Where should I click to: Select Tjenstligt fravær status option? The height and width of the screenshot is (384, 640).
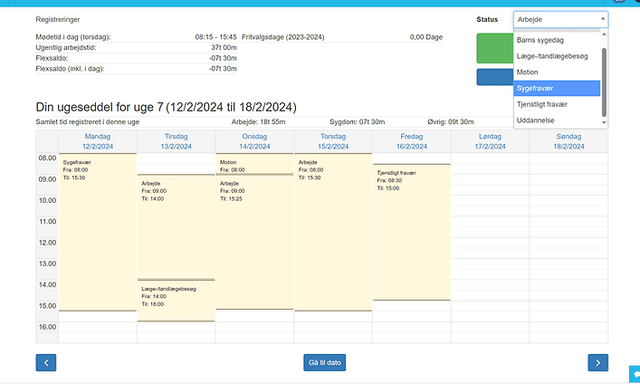557,104
